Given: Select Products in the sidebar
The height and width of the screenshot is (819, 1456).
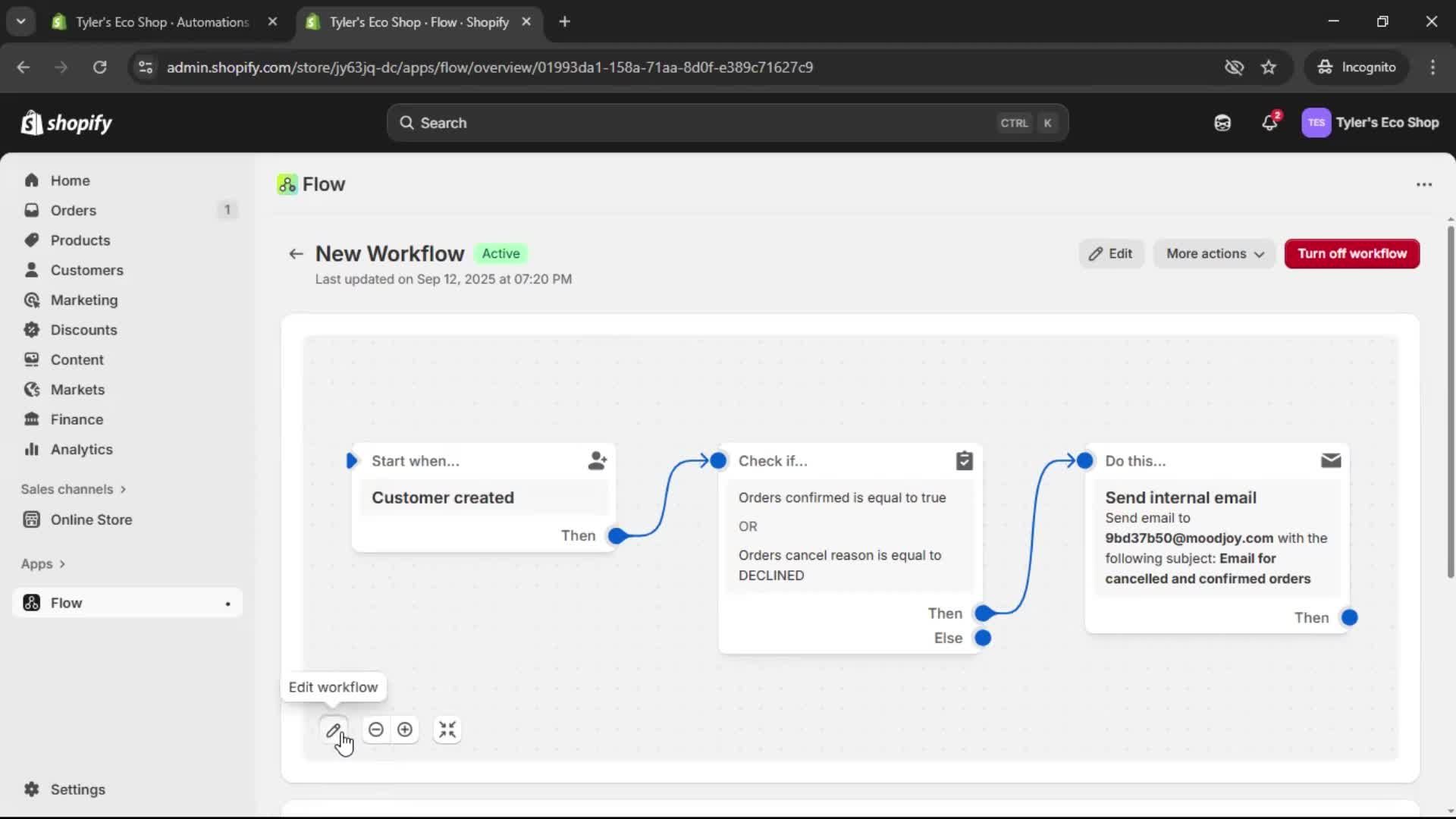Looking at the screenshot, I should tap(80, 240).
